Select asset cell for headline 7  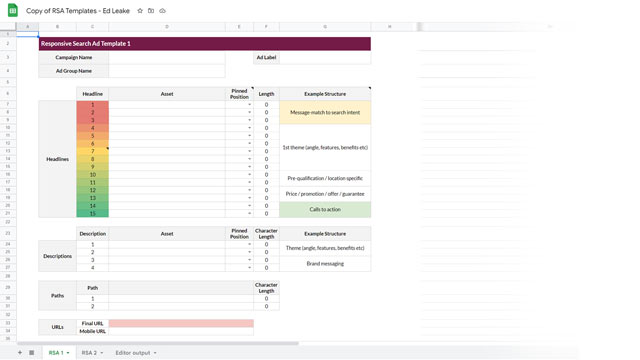click(x=167, y=151)
